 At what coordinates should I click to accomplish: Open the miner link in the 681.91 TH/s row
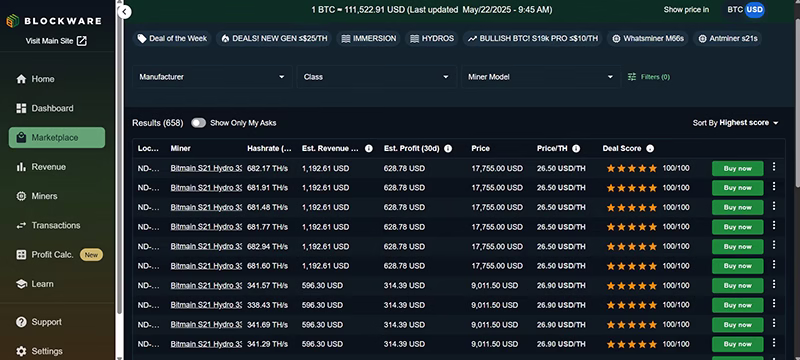click(x=206, y=188)
